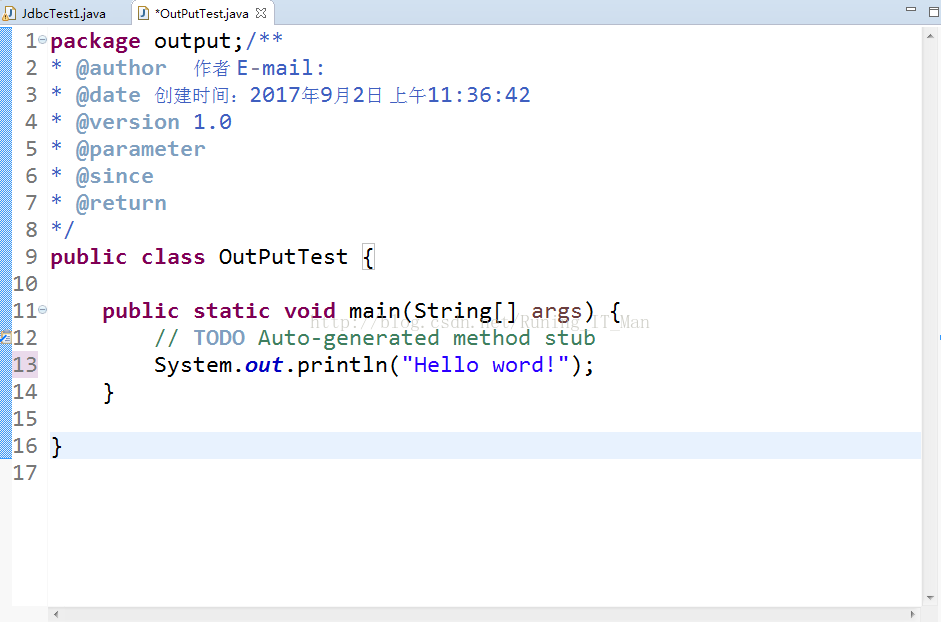Click 'String[]' in main signature
The image size is (941, 622).
(465, 312)
